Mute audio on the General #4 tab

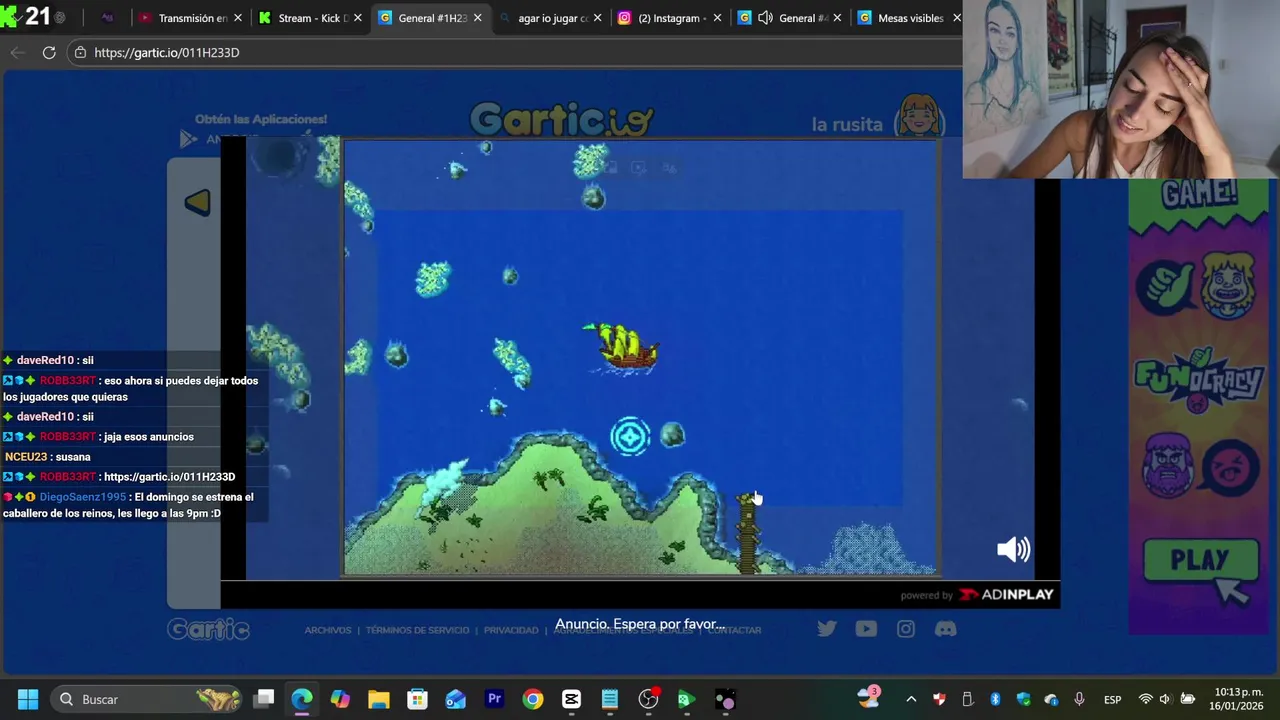tap(766, 18)
